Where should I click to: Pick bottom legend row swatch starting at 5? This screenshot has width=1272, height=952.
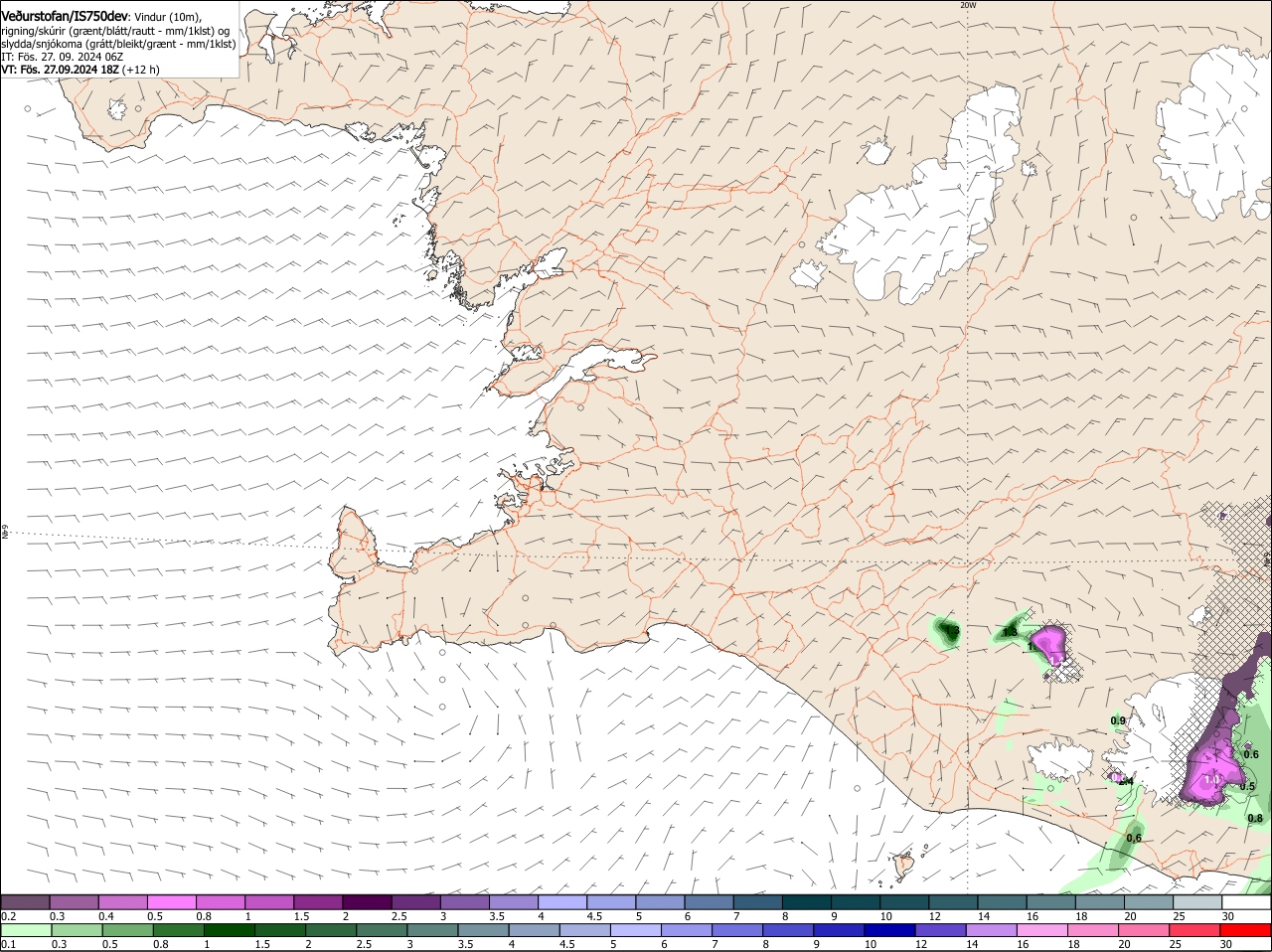click(x=636, y=930)
